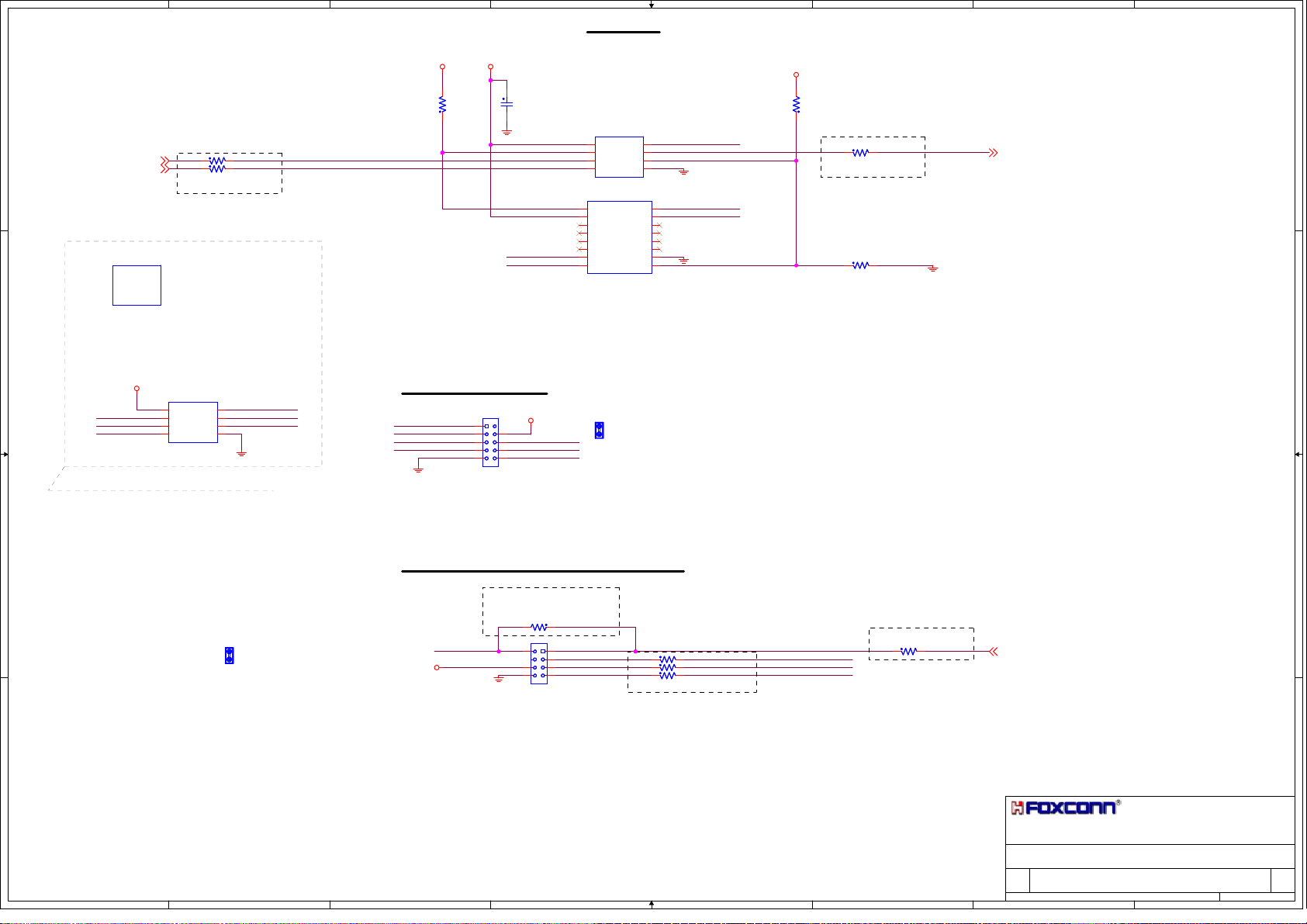Select the blue jumper symbol beside 10-pin header
1307x924 pixels.
(x=599, y=430)
